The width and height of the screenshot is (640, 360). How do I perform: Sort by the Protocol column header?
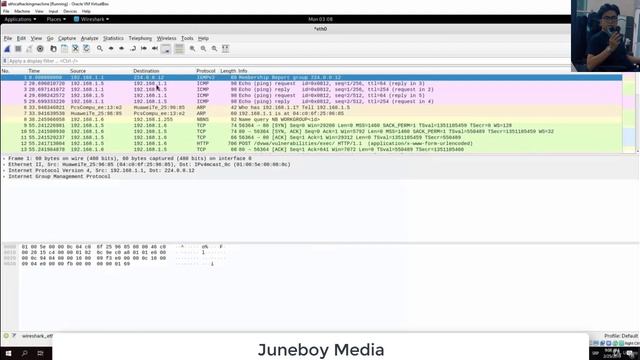[x=205, y=71]
